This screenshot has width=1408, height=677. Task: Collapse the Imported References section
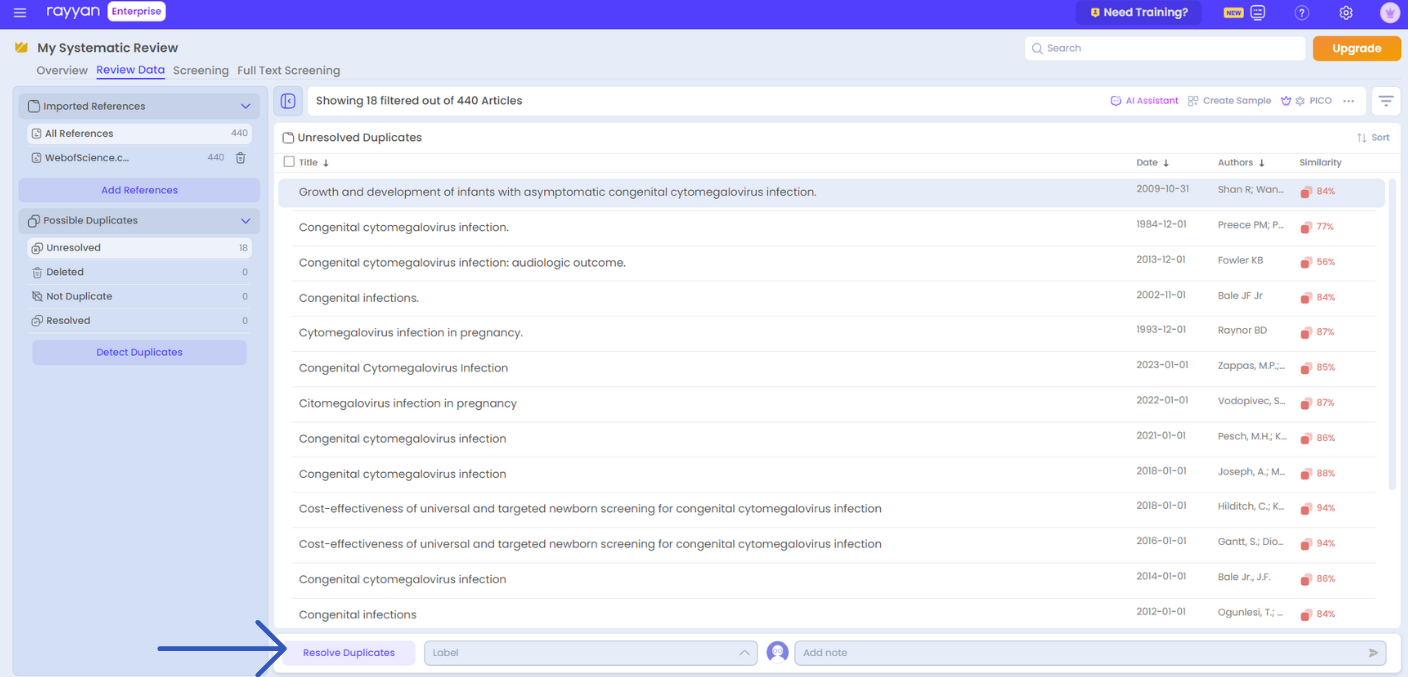click(x=245, y=106)
